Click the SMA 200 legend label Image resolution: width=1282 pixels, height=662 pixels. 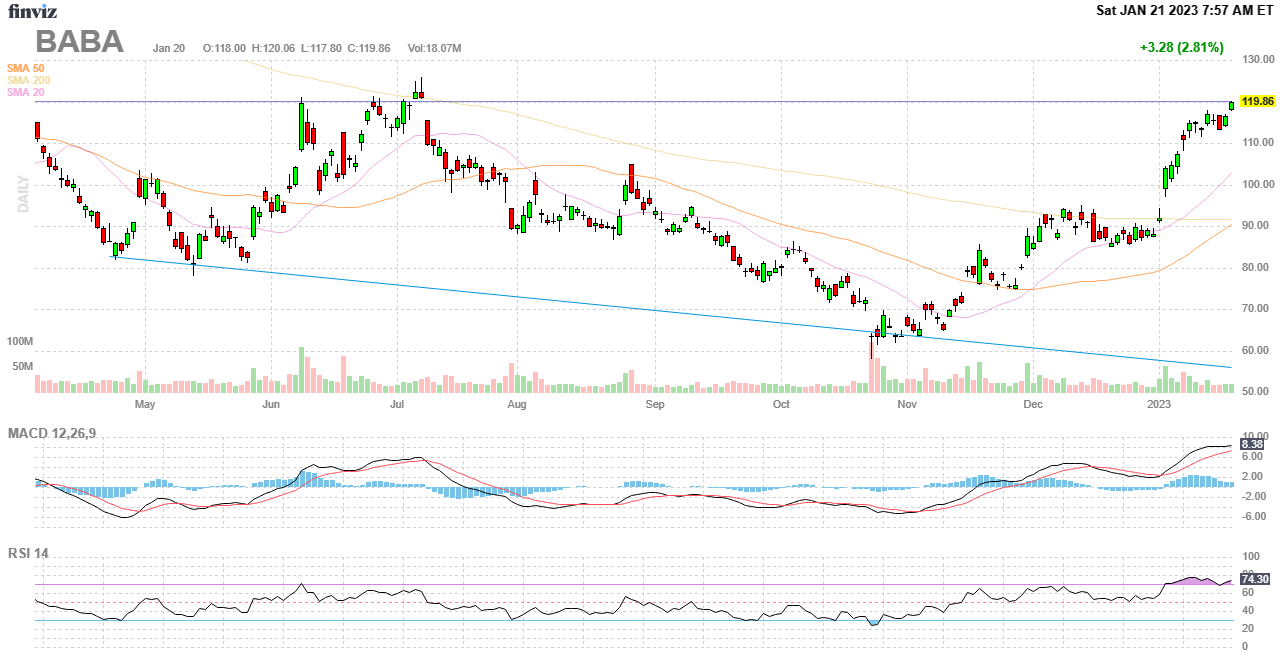28,80
